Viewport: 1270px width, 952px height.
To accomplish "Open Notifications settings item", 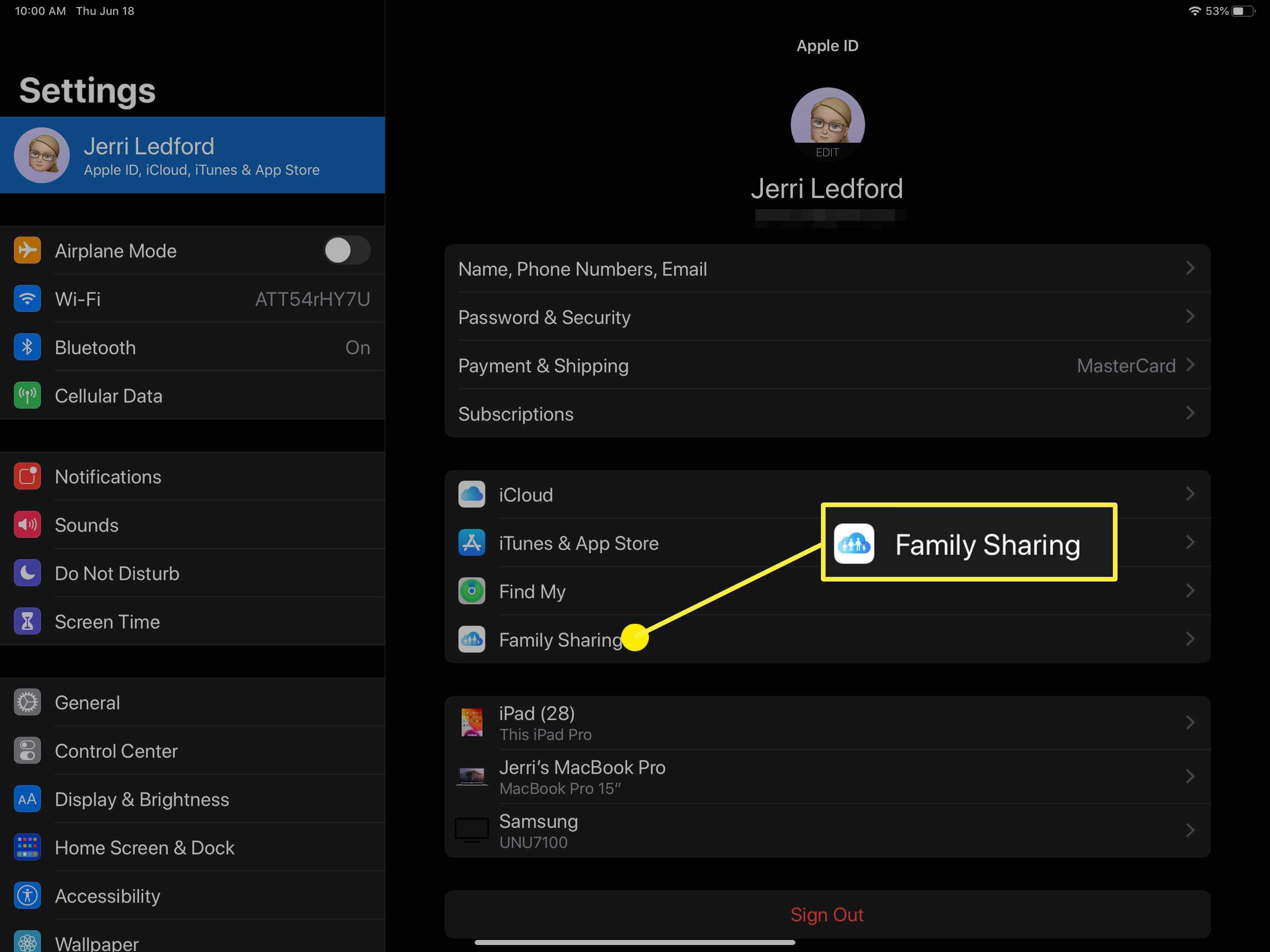I will 192,476.
